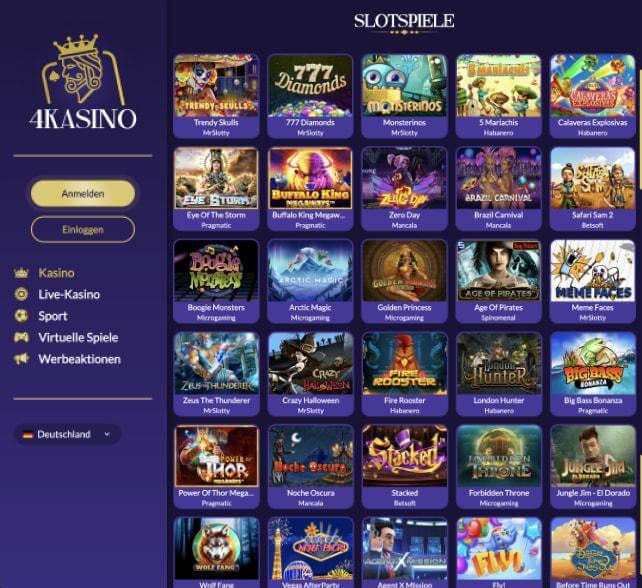
Task: Click the megaphone icon beside Werbeaktionen
Action: [21, 359]
